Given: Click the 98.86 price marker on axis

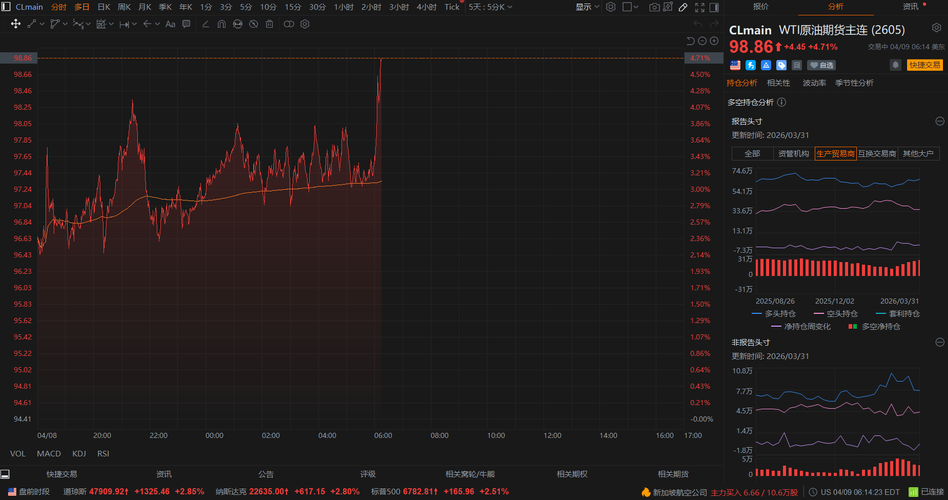Looking at the screenshot, I should [23, 58].
